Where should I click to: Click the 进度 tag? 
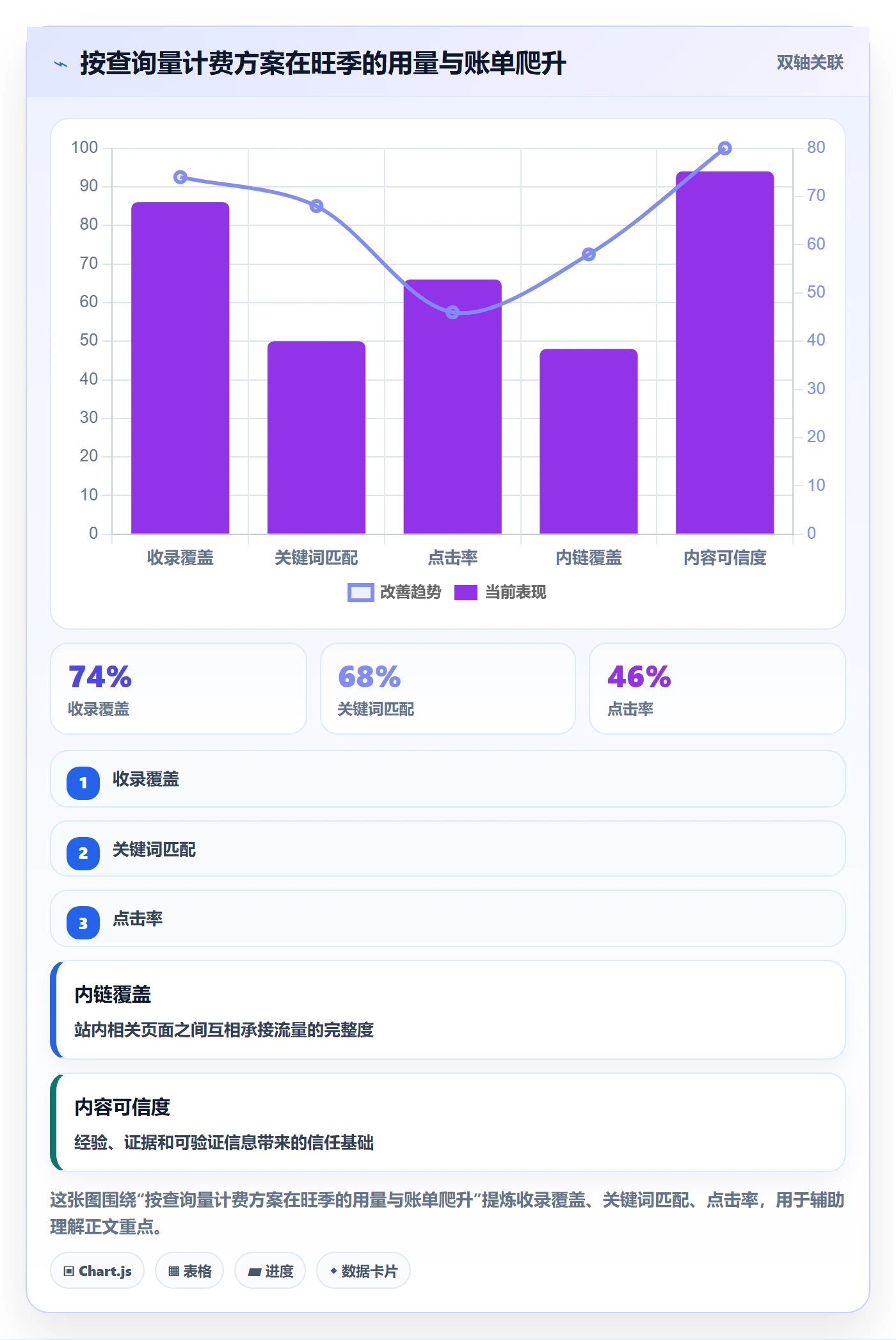click(x=270, y=1271)
